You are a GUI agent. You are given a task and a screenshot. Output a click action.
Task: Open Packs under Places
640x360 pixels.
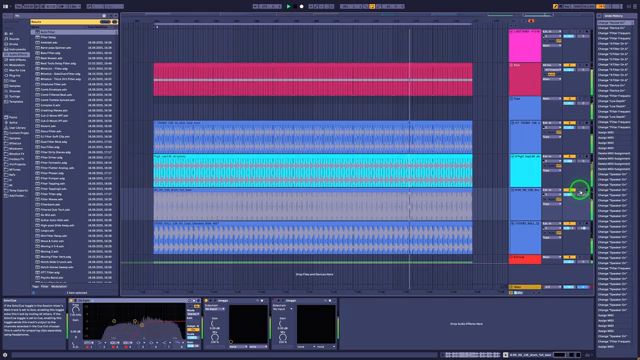(x=13, y=118)
